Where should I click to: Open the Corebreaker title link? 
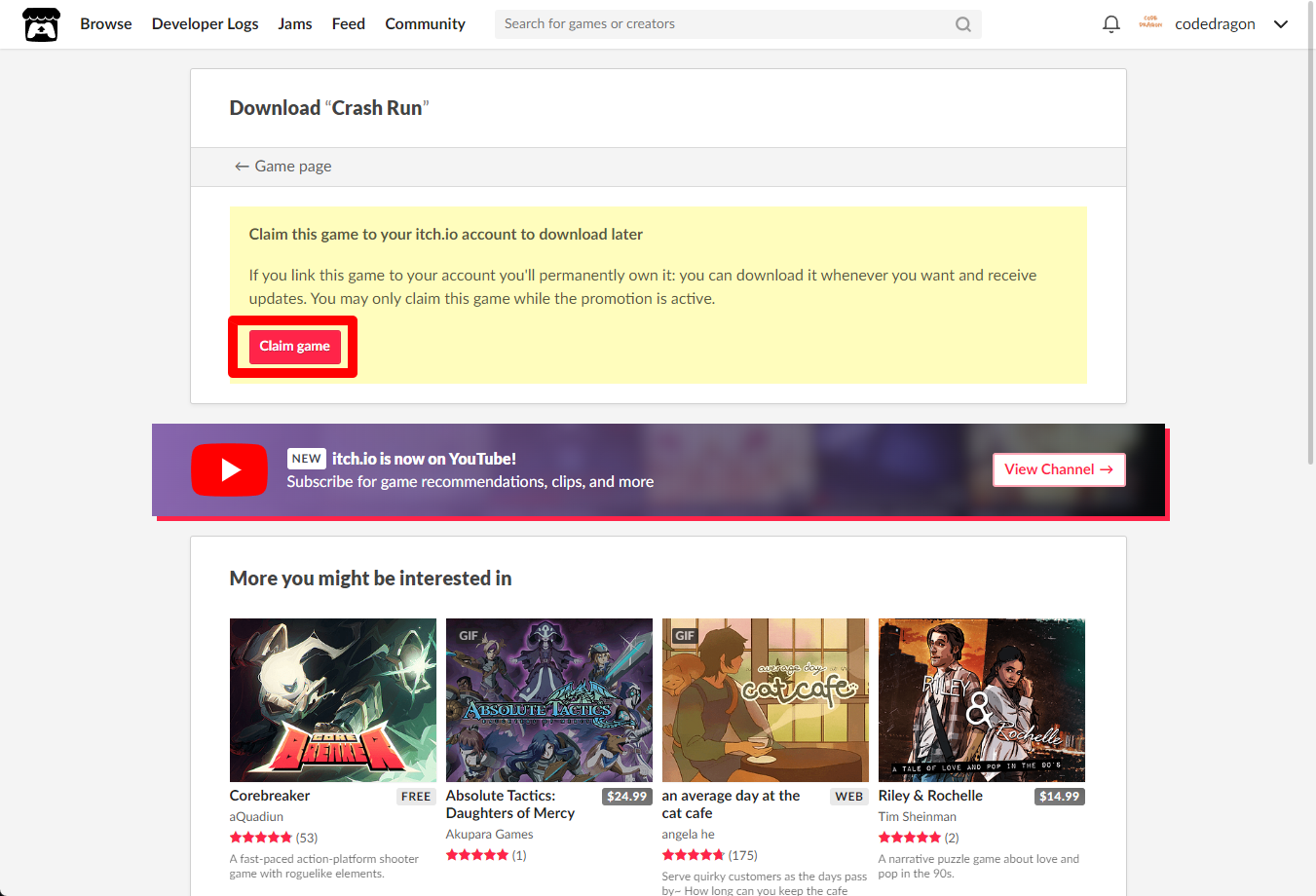270,796
